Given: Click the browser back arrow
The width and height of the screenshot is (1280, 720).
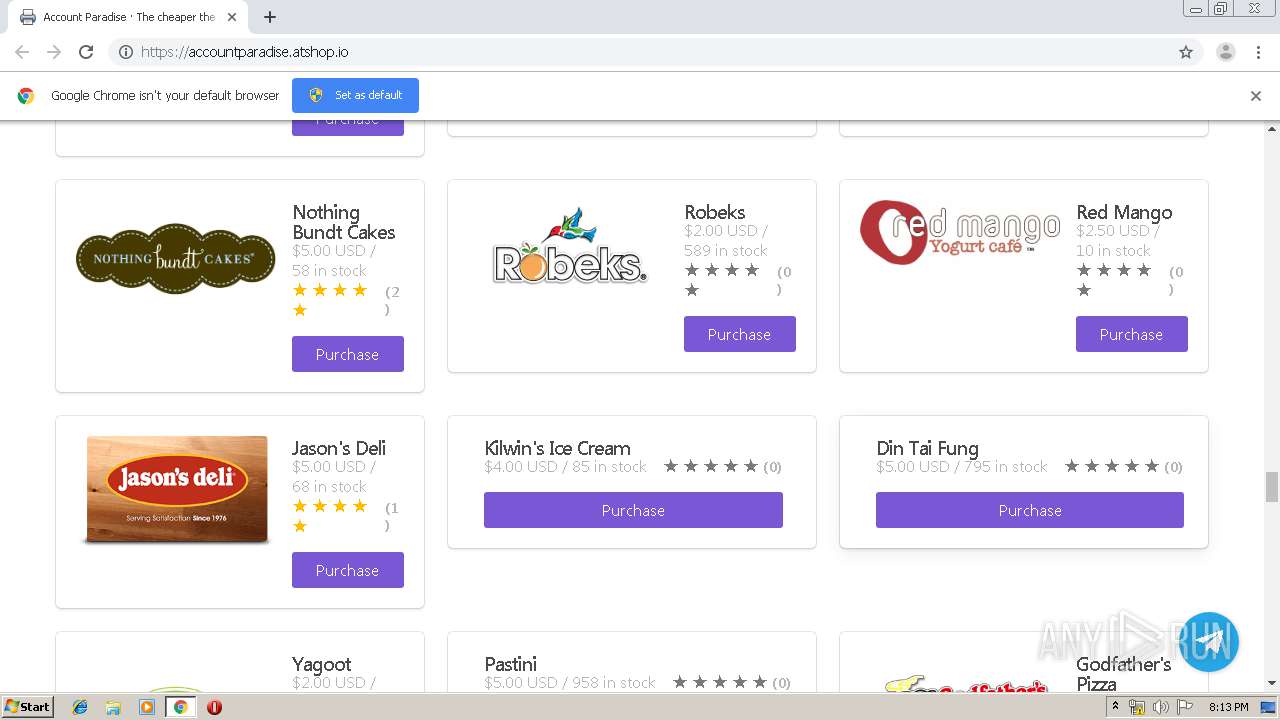Looking at the screenshot, I should (22, 52).
